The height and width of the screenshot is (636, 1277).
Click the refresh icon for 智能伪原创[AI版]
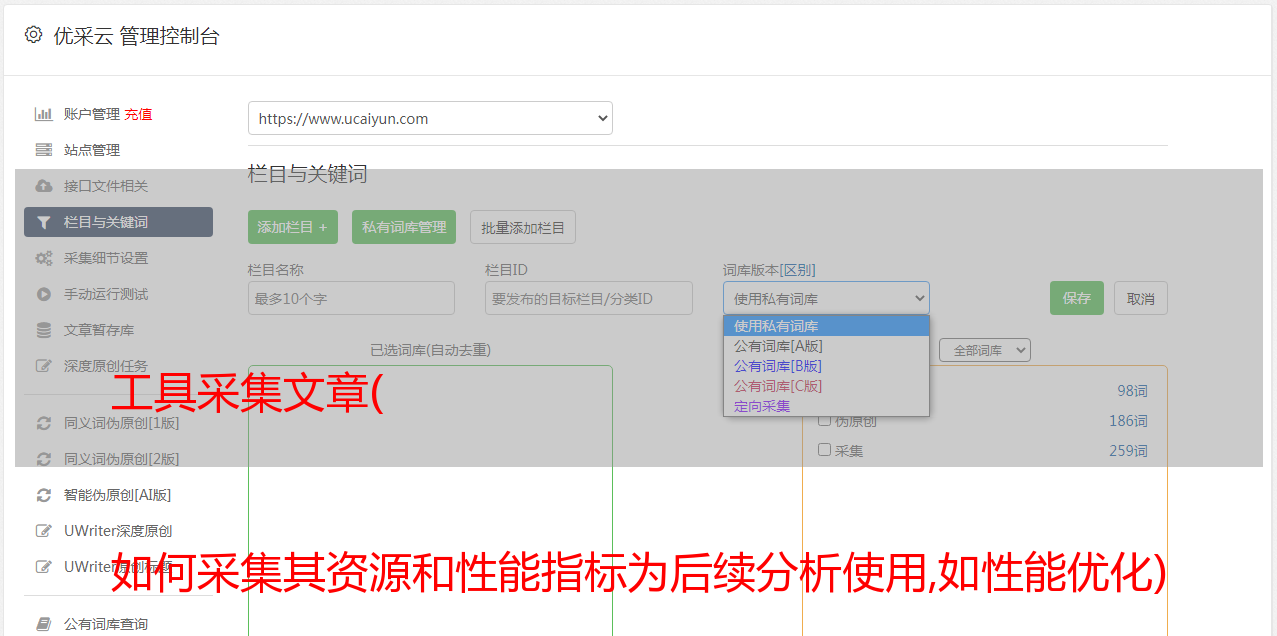point(43,495)
